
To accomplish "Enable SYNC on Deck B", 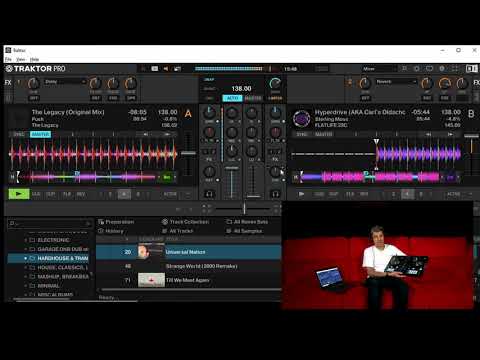I will (x=302, y=134).
